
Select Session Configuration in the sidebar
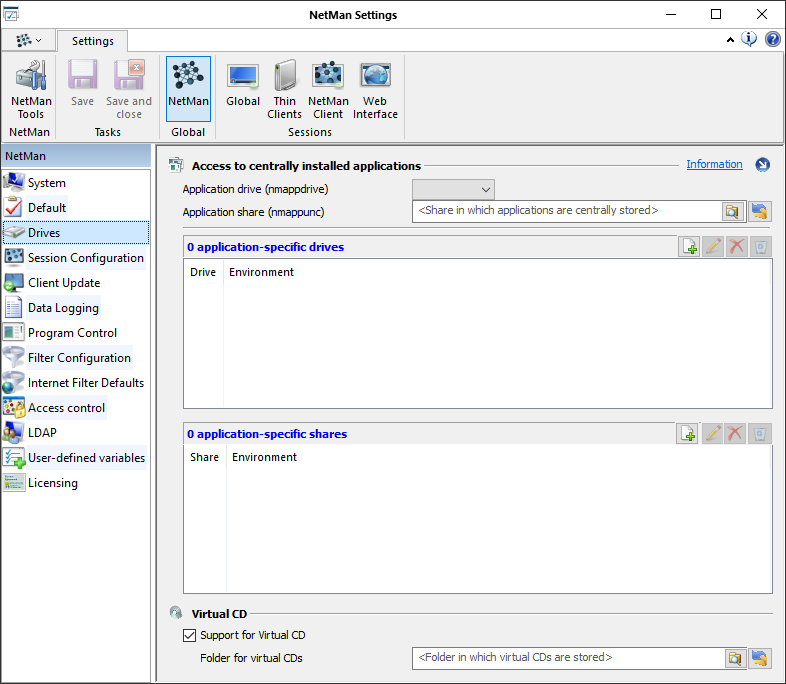(85, 258)
